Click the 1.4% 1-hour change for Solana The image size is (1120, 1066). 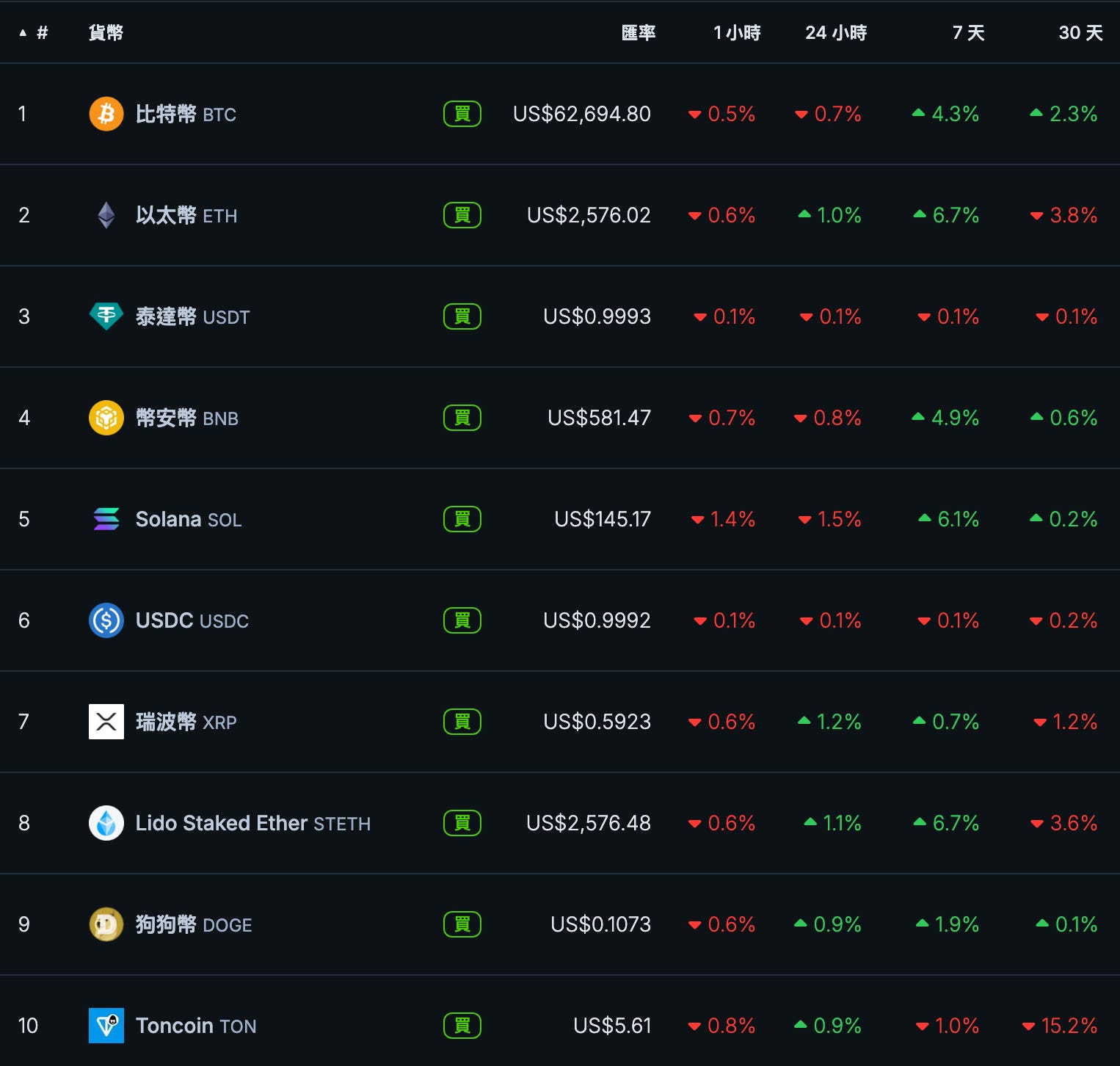click(723, 519)
